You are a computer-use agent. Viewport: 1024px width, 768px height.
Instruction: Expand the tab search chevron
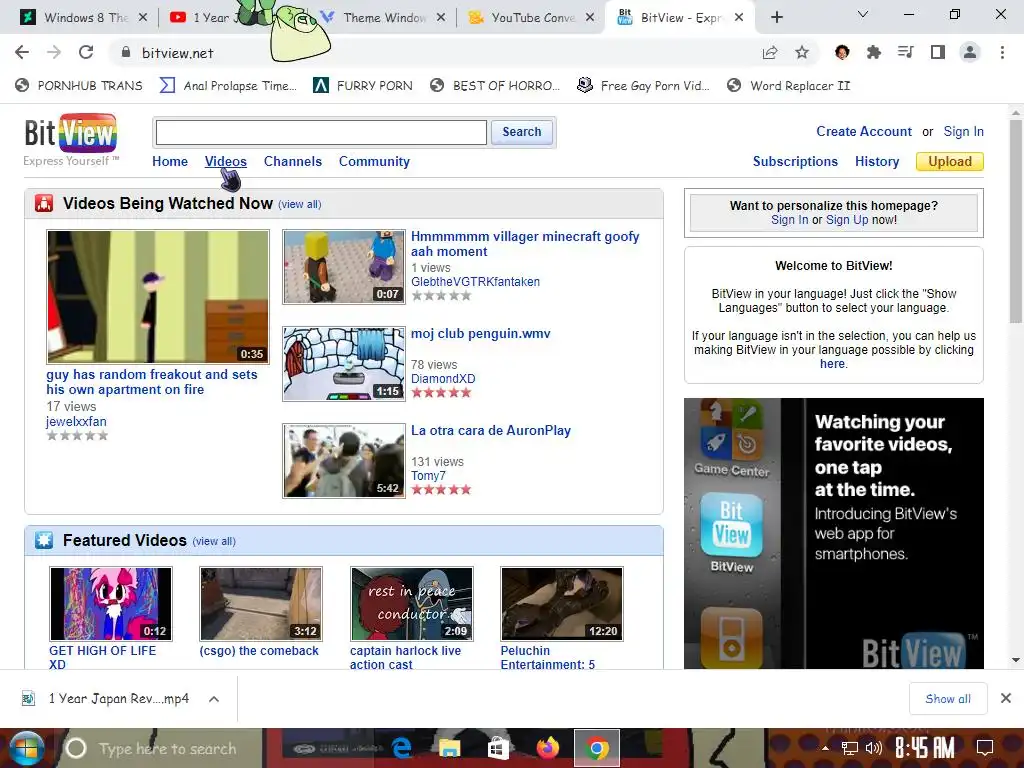tap(863, 14)
